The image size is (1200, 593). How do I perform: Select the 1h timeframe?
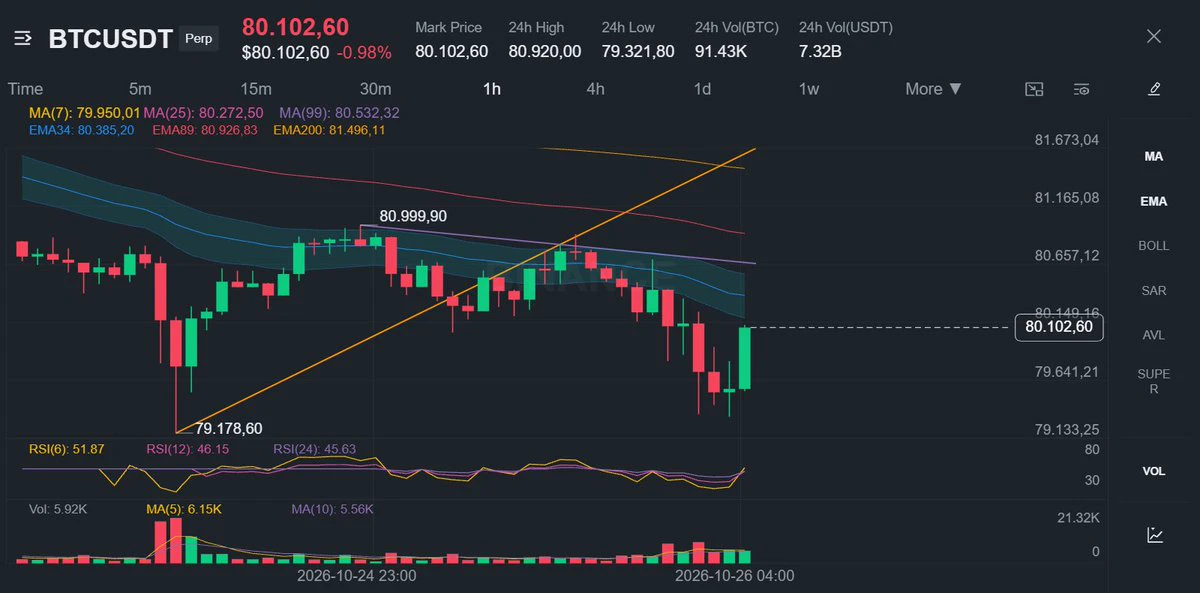point(492,89)
